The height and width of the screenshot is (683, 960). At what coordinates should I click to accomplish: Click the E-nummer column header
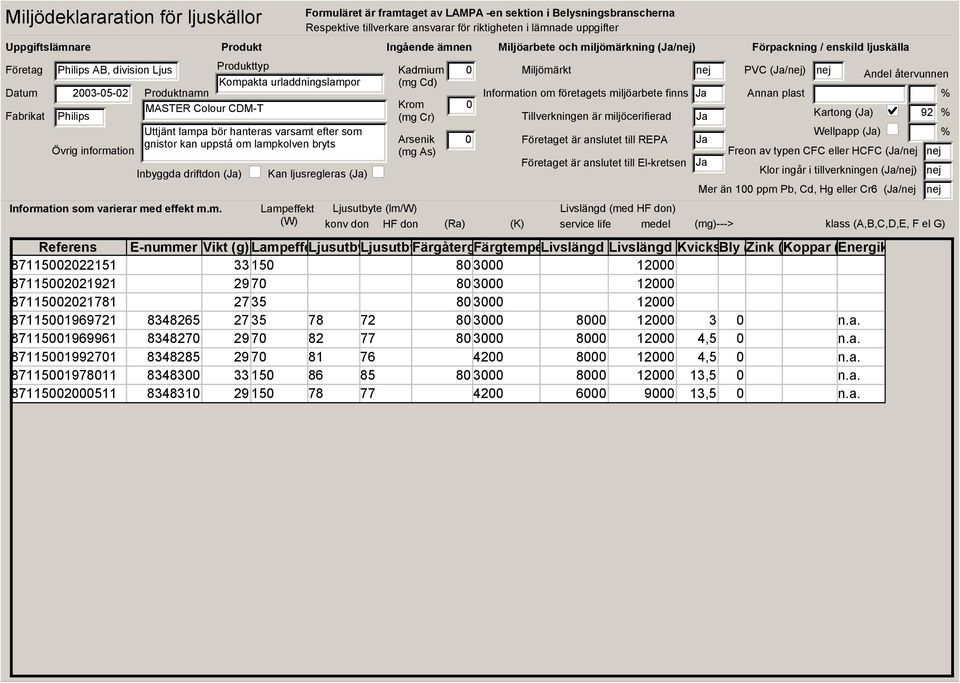point(164,247)
